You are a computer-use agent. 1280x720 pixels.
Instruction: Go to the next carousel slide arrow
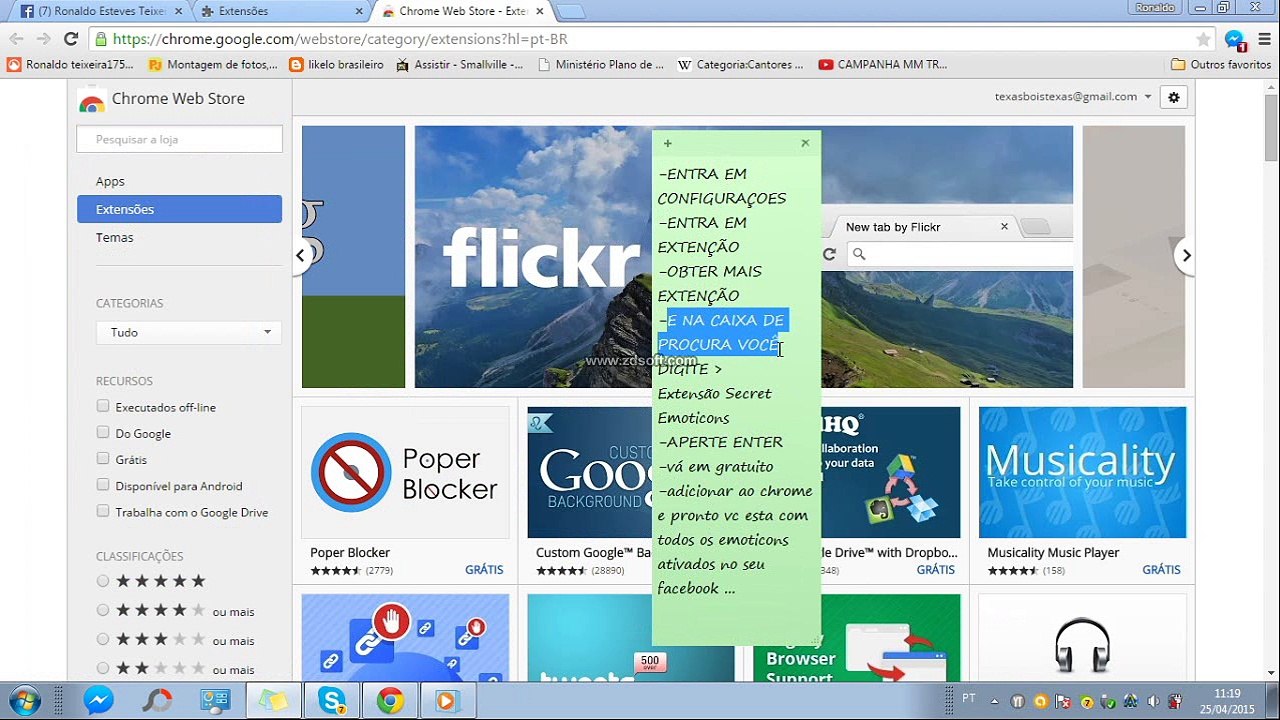(x=1186, y=255)
